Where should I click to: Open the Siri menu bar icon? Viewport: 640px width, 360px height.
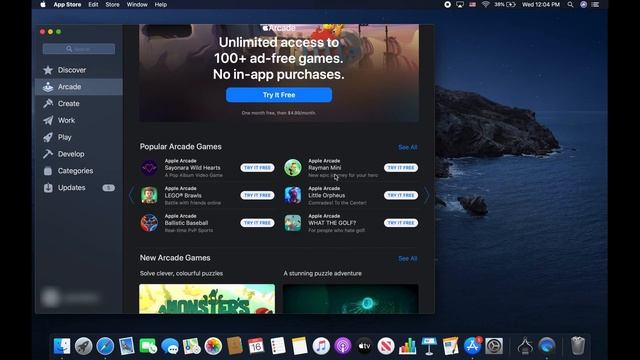[x=584, y=4]
